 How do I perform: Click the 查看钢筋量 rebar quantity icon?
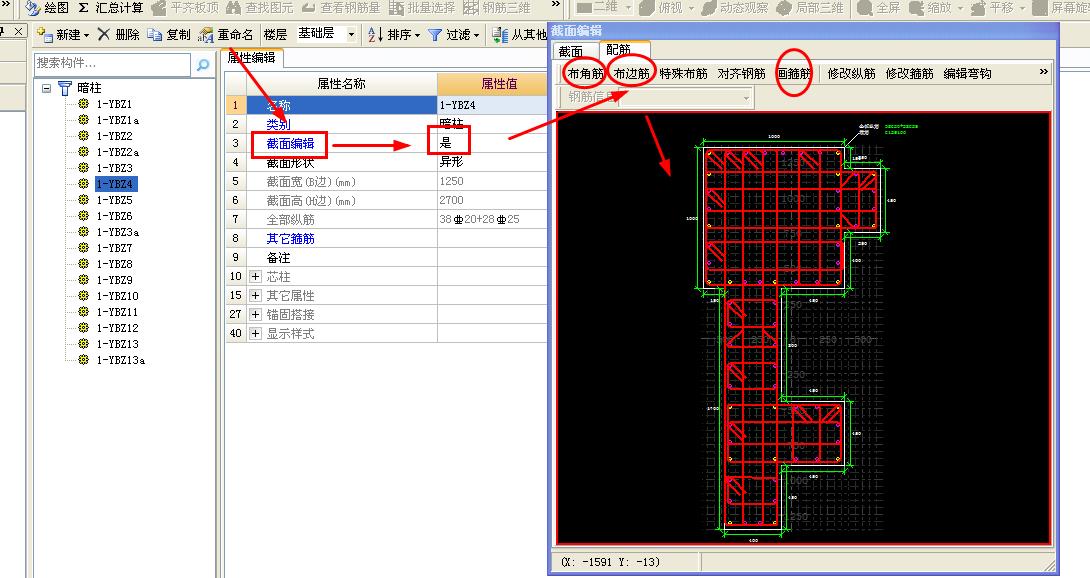pyautogui.click(x=308, y=8)
